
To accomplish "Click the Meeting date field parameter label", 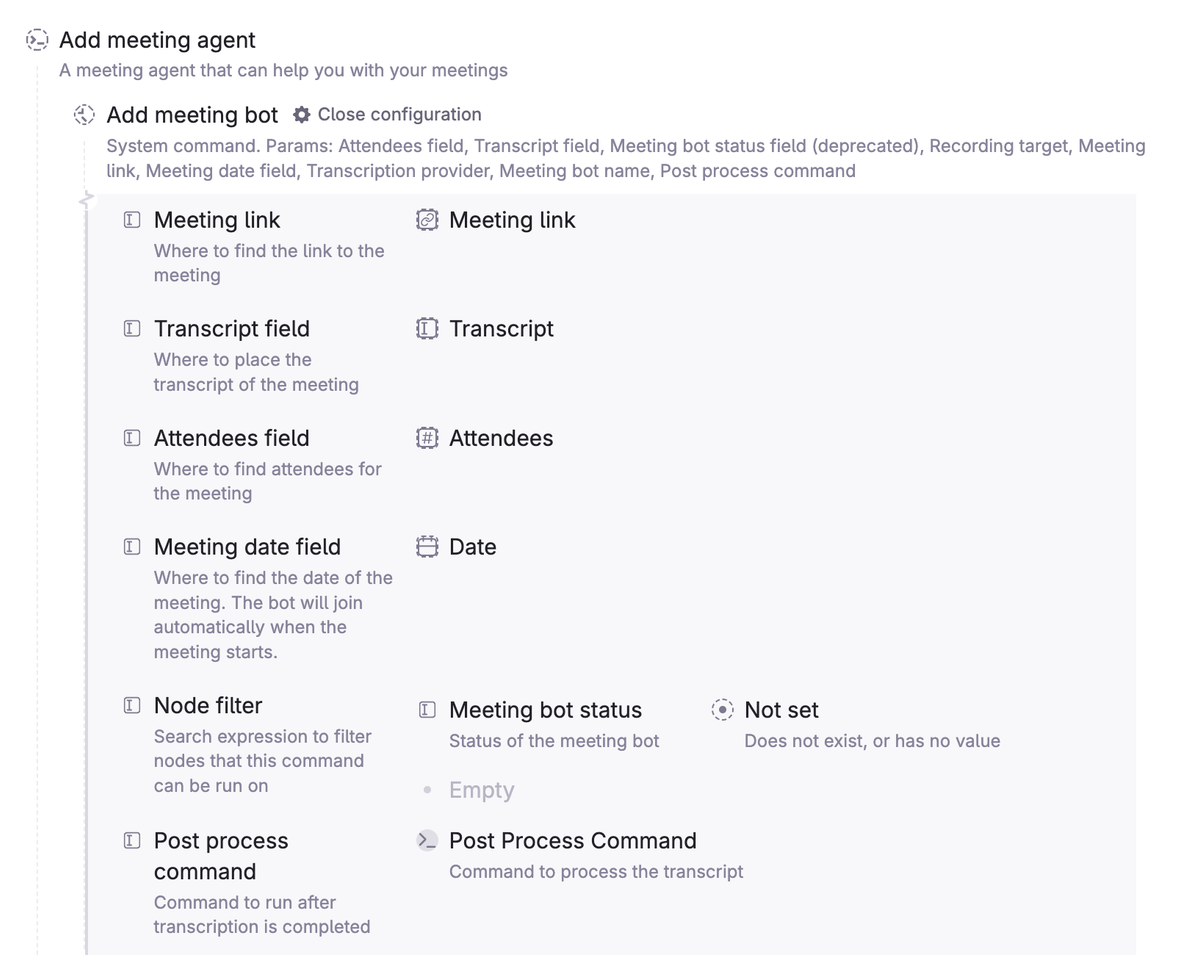I will click(x=247, y=547).
